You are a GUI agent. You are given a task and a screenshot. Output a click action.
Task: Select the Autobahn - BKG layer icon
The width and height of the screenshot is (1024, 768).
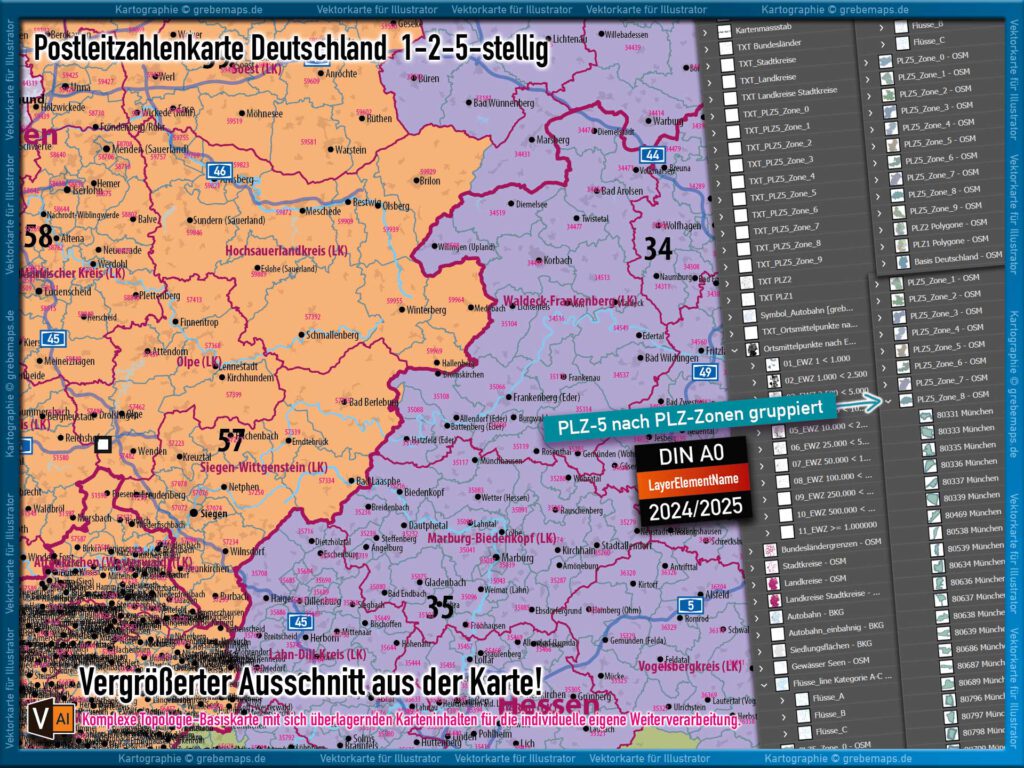coord(775,617)
